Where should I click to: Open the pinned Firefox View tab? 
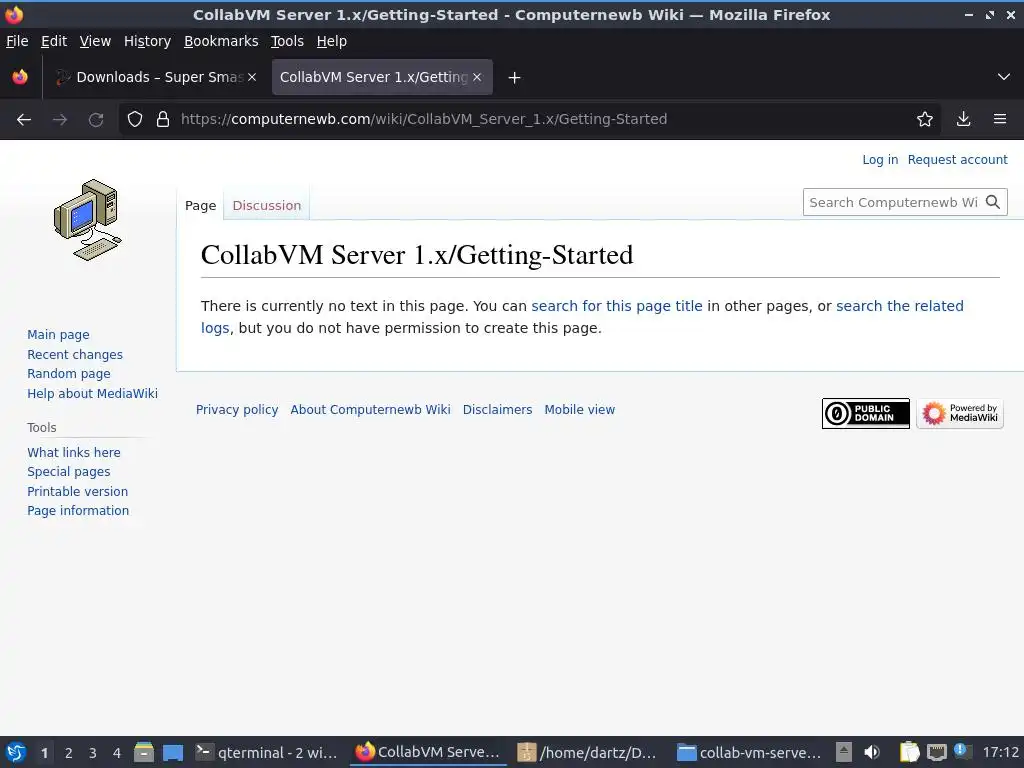pyautogui.click(x=20, y=77)
